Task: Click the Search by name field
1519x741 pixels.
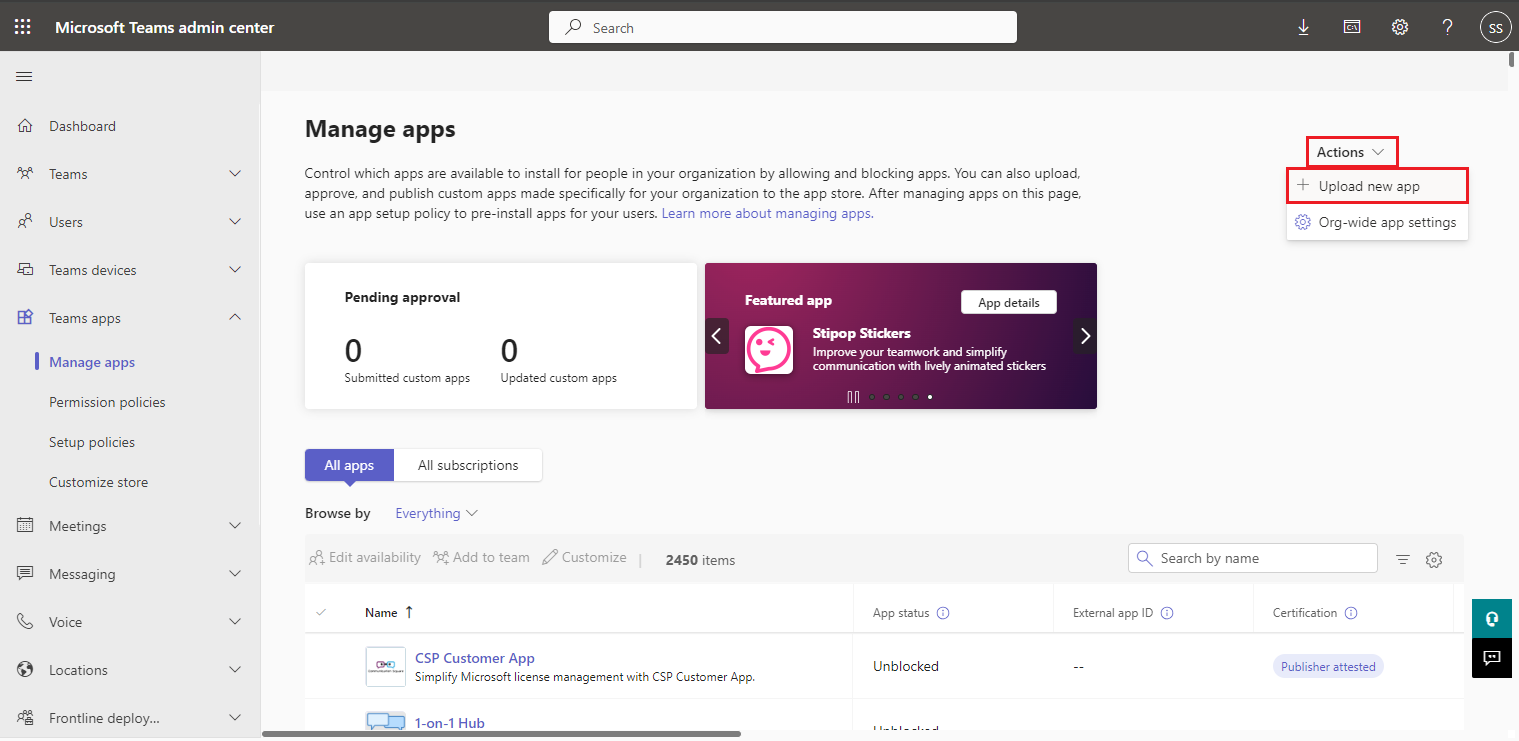Action: pos(1253,558)
